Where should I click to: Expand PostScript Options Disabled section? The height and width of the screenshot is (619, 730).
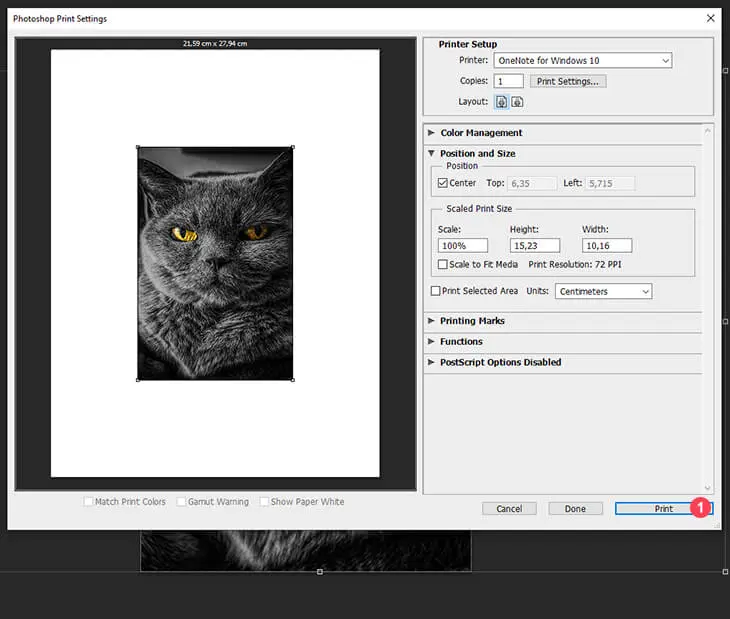coord(431,362)
